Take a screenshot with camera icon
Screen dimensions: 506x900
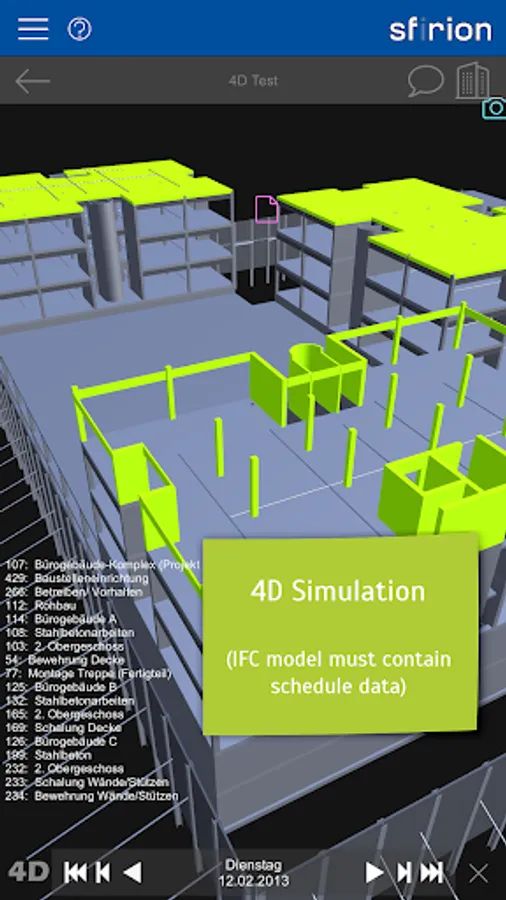[x=494, y=108]
